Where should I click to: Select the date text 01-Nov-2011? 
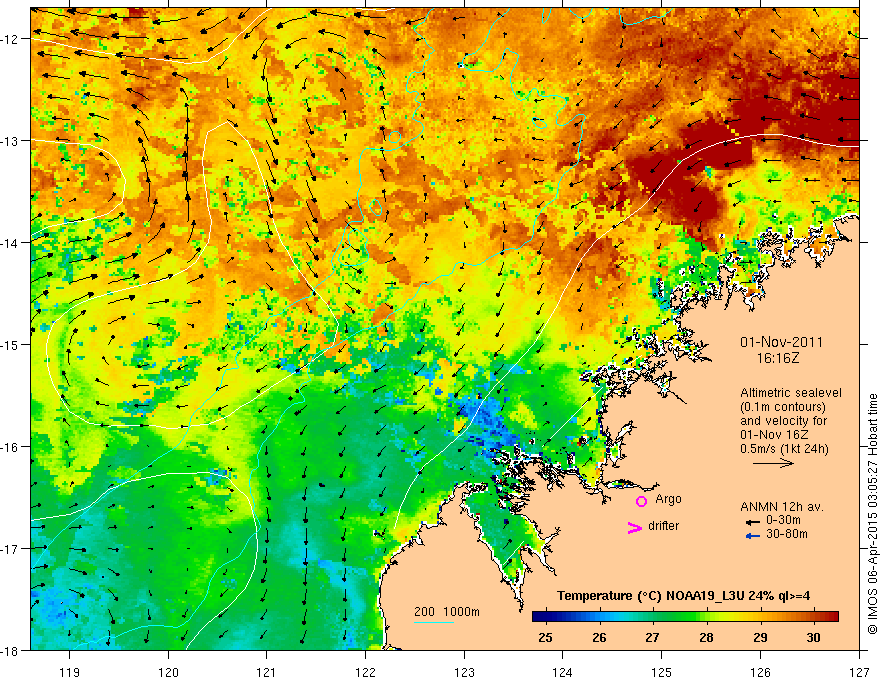[781, 342]
